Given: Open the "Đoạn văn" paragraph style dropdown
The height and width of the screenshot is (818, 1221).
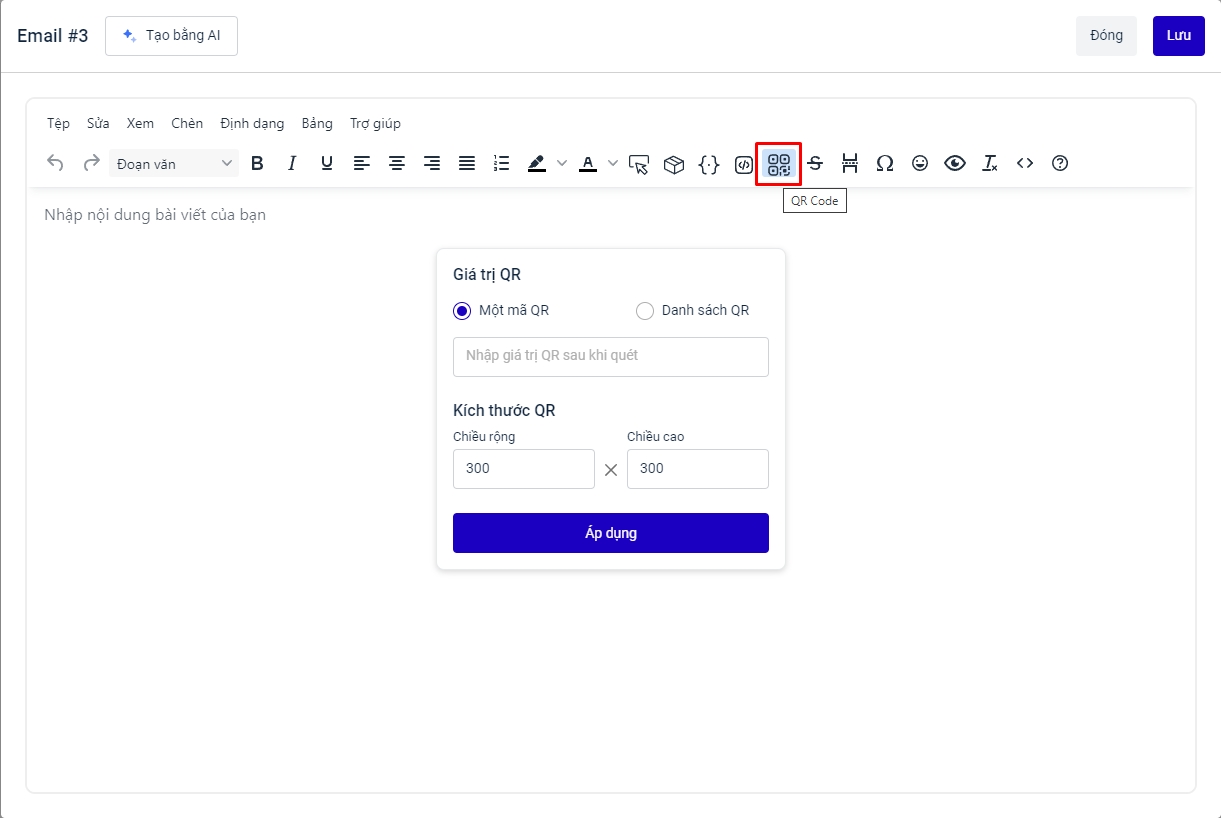Looking at the screenshot, I should (174, 164).
